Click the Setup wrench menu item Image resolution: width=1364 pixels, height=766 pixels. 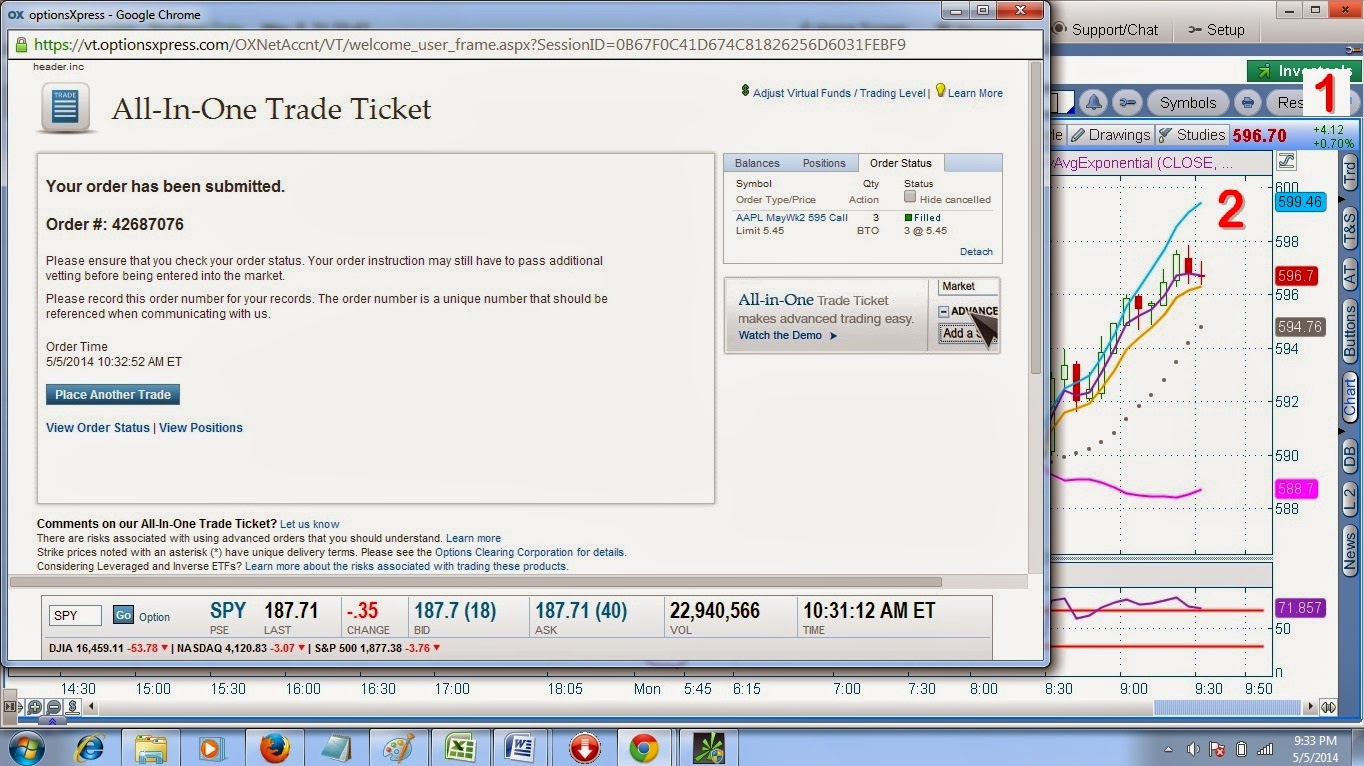pos(1215,30)
